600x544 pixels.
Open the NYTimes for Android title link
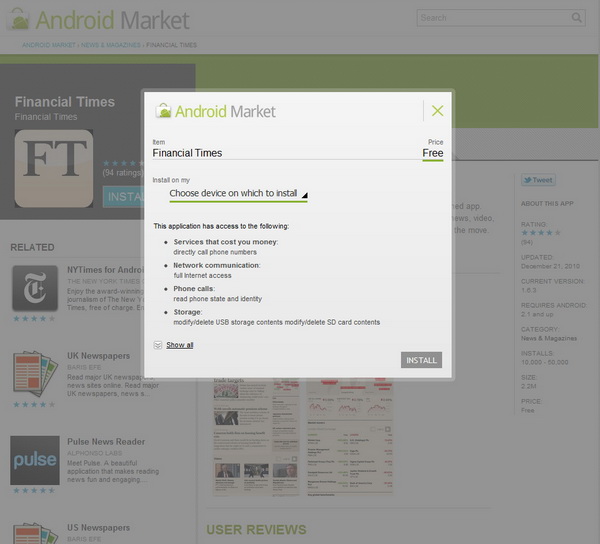106,270
